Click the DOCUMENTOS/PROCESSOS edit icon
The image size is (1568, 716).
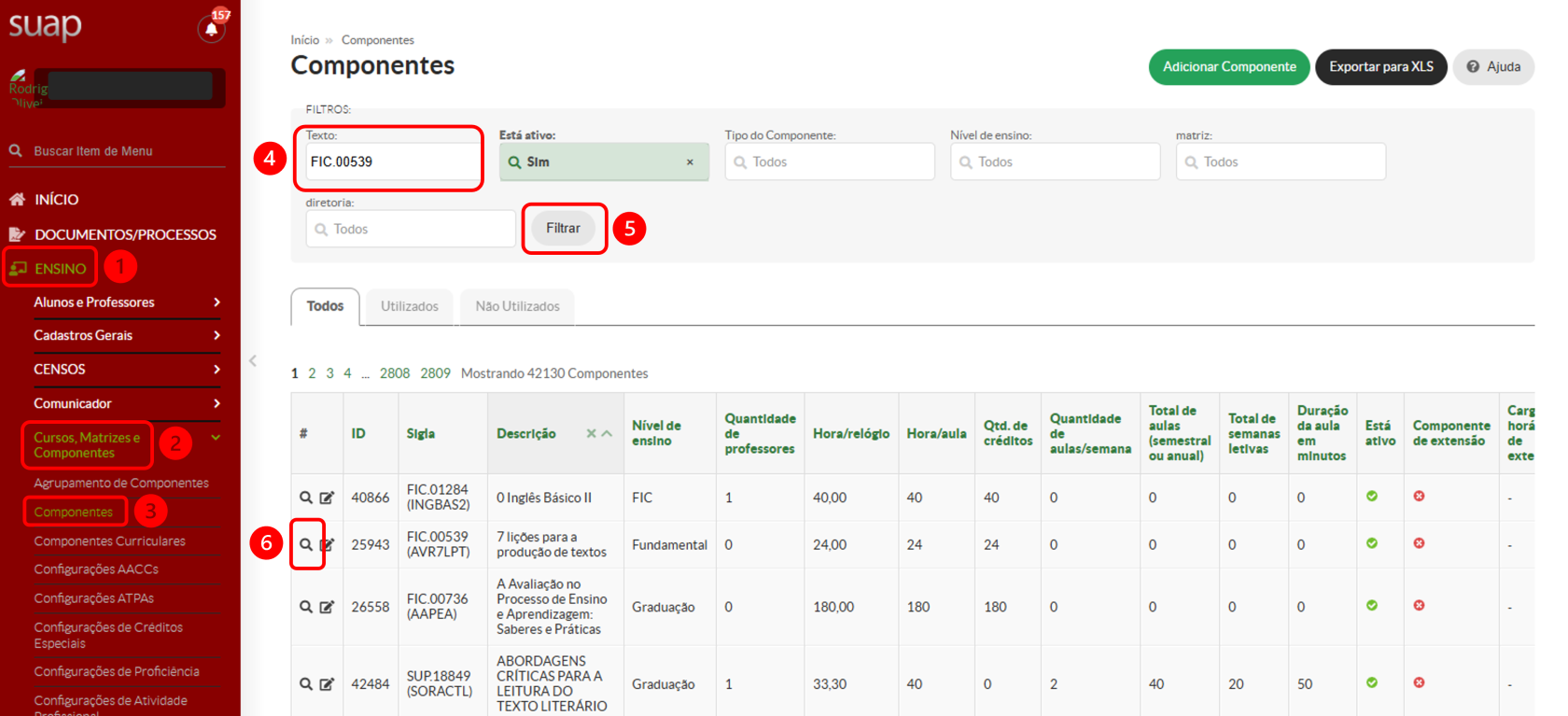point(17,234)
